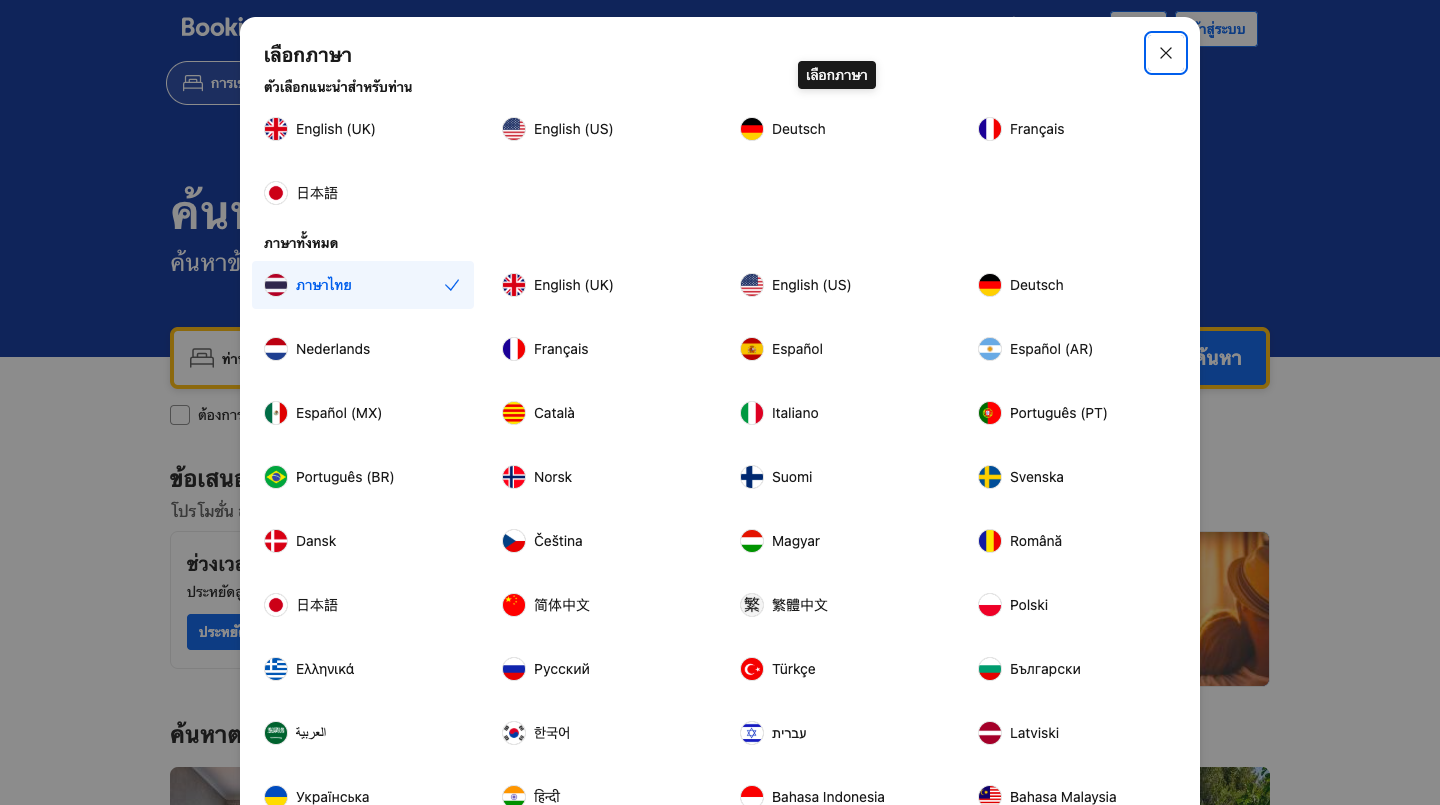Pick Italiano from all languages

click(x=795, y=413)
